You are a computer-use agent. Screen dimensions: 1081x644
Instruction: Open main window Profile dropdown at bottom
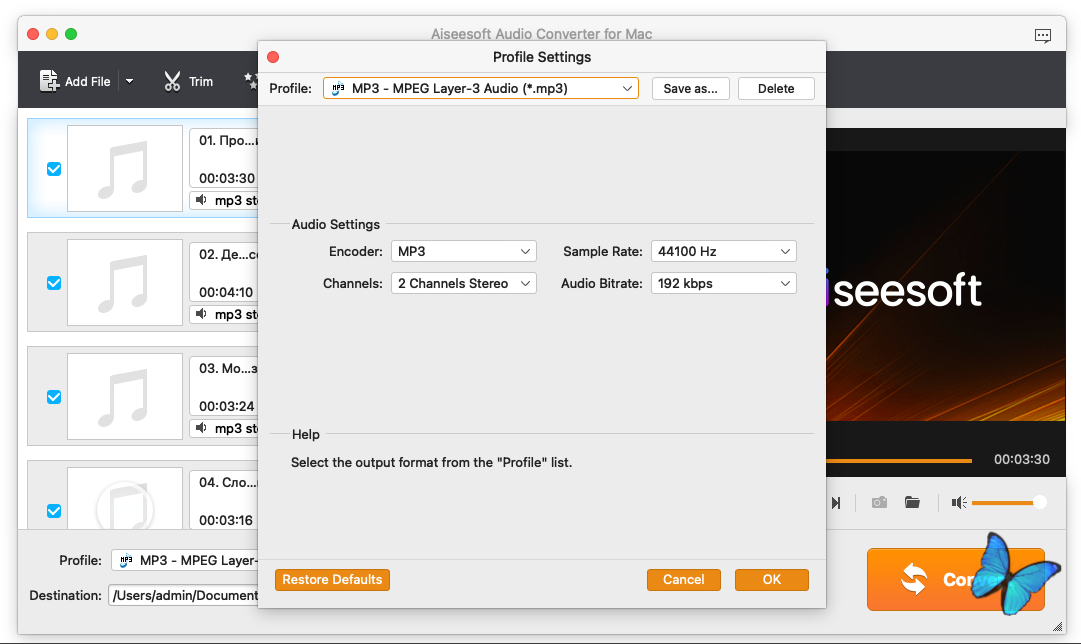pyautogui.click(x=185, y=561)
